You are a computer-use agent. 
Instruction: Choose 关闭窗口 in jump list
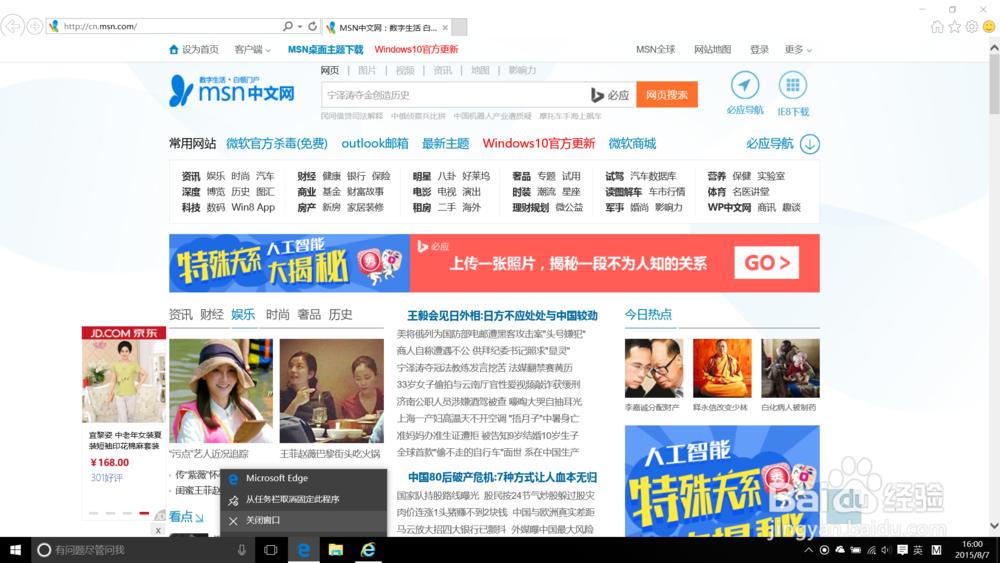coord(304,520)
